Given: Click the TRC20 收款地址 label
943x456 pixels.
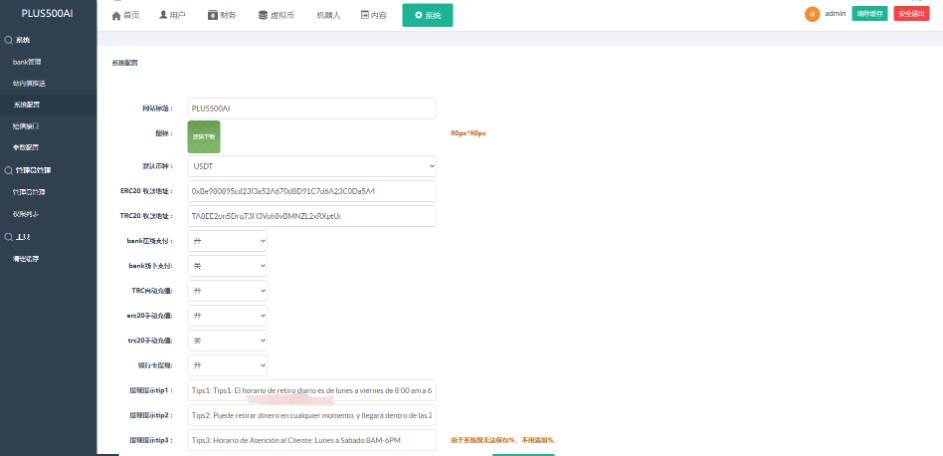Looking at the screenshot, I should [x=147, y=216].
